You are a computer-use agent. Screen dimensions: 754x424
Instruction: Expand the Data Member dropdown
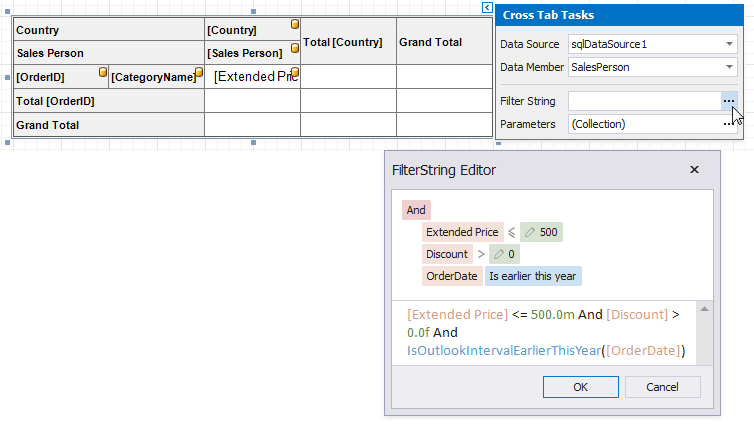[x=729, y=68]
